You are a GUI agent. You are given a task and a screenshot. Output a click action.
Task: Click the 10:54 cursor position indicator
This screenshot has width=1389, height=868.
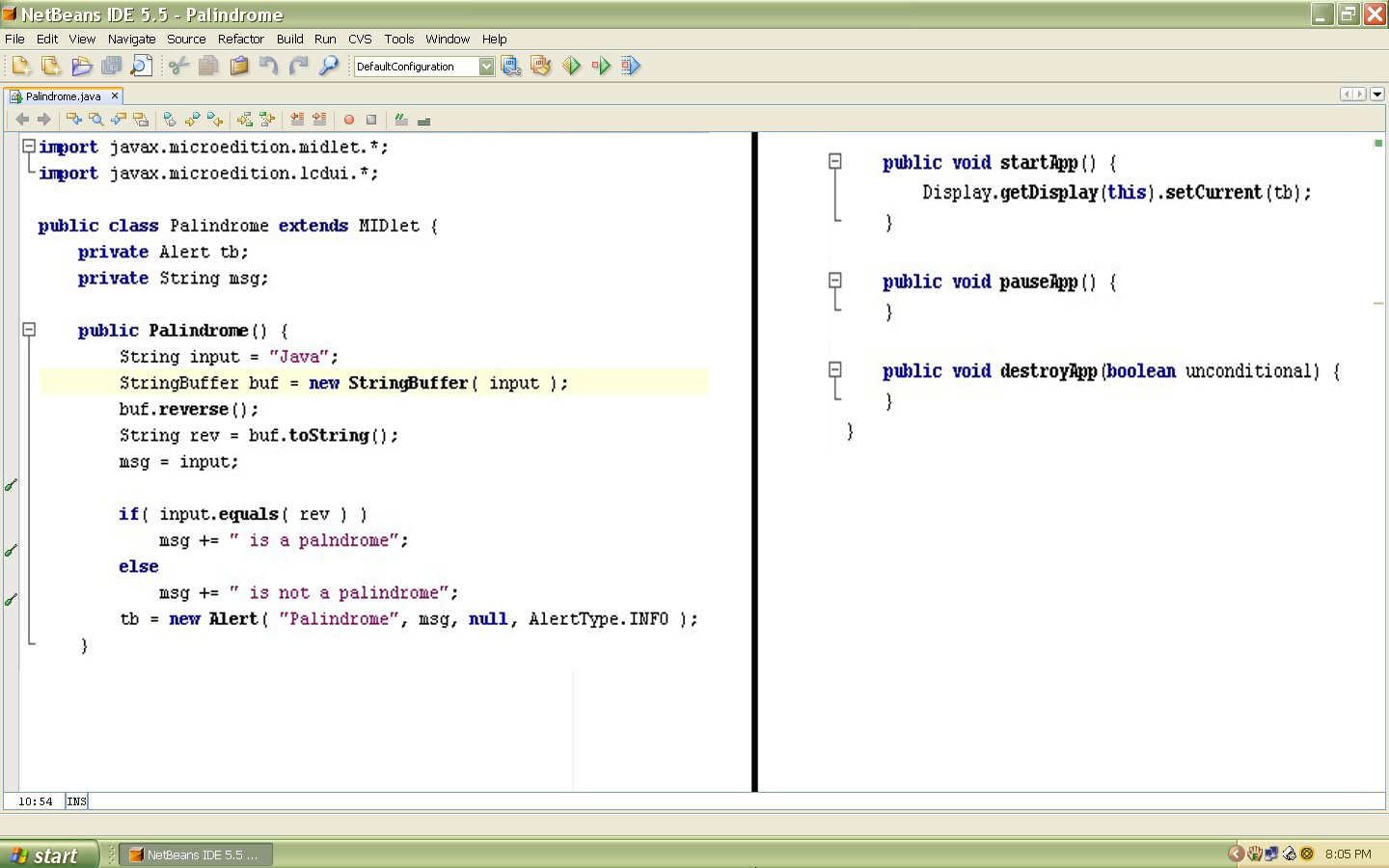[36, 801]
